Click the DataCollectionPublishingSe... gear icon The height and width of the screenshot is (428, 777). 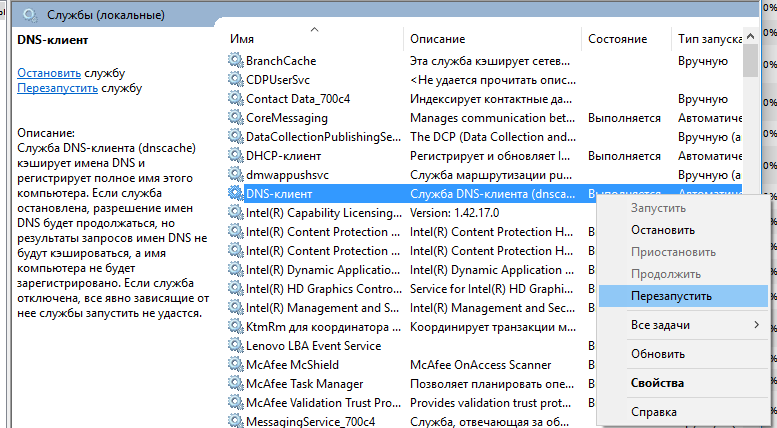click(x=235, y=136)
